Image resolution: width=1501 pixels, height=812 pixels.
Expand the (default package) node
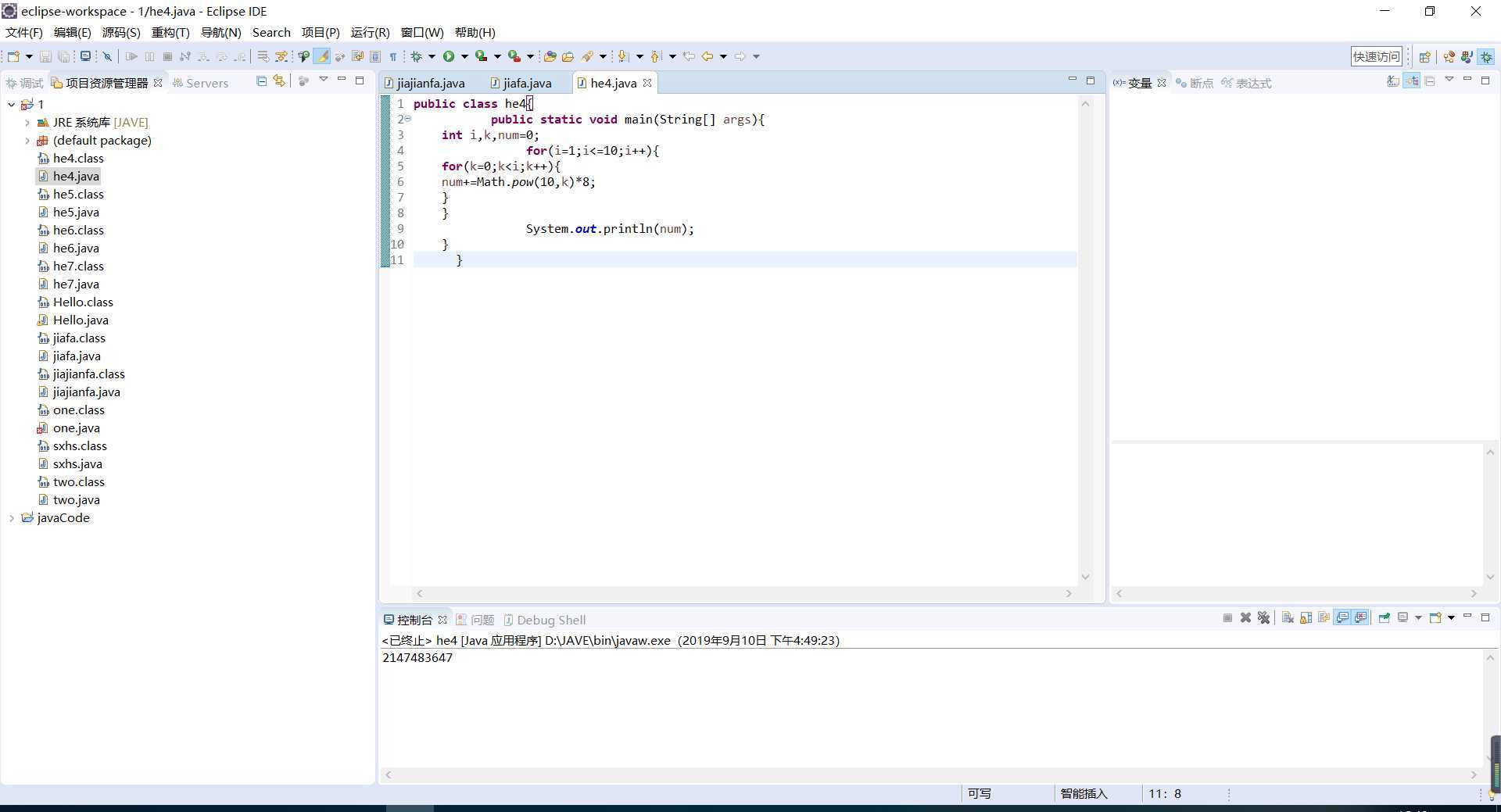[27, 140]
